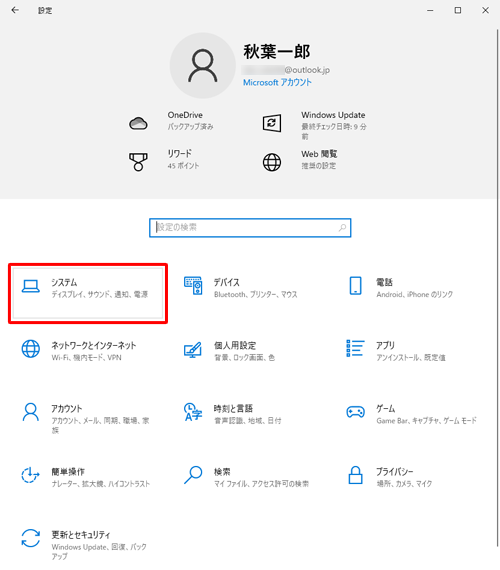Open the Microsoft アカウント link

[277, 83]
